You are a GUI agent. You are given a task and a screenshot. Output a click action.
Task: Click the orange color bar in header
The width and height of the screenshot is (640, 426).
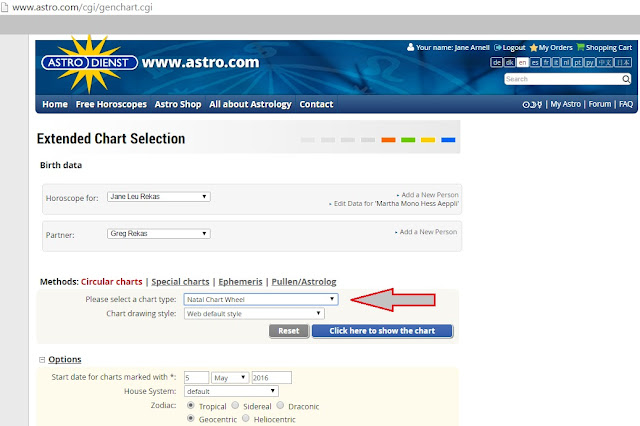point(388,140)
